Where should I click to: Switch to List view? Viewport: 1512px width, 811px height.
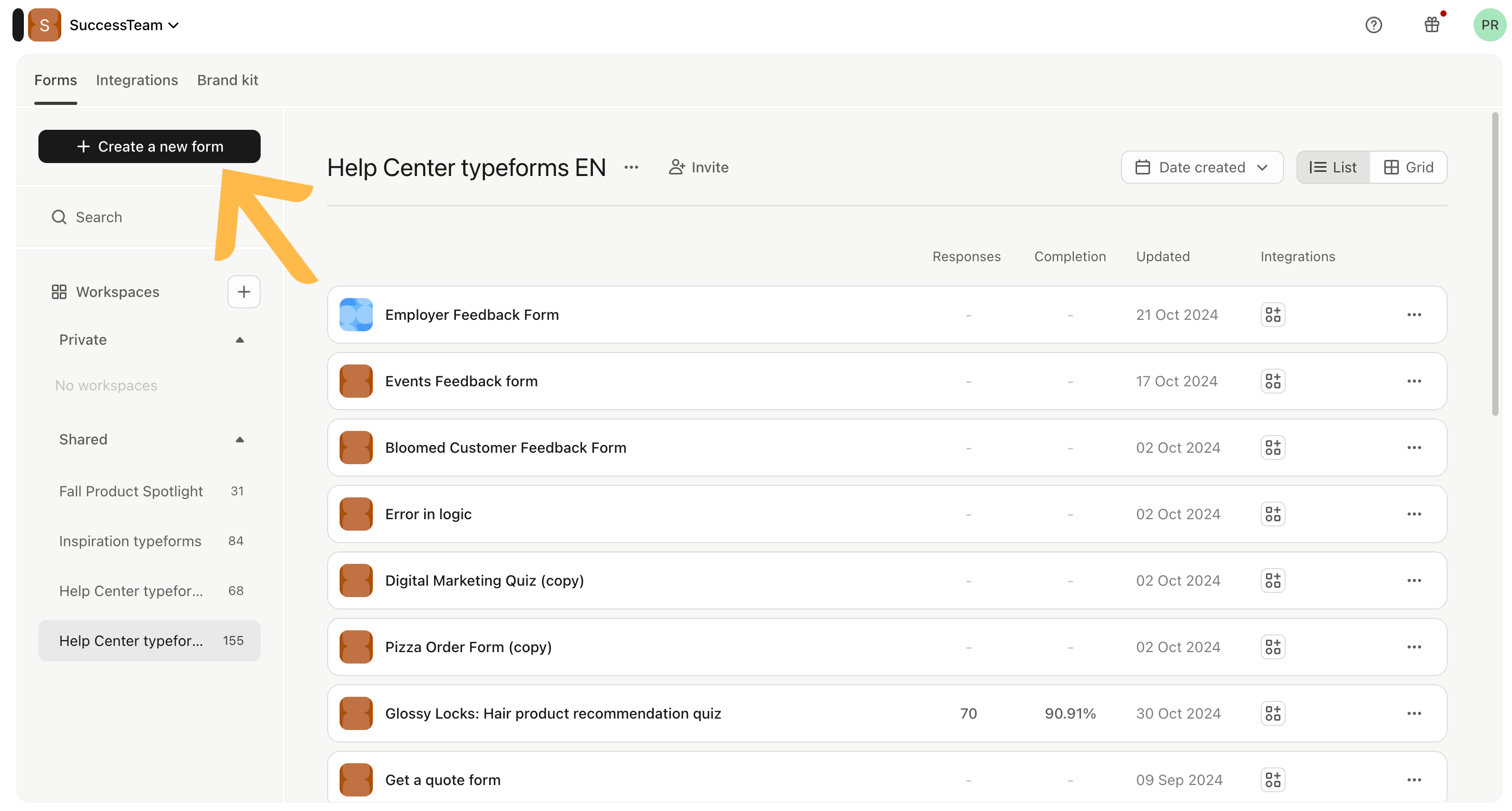(x=1333, y=167)
